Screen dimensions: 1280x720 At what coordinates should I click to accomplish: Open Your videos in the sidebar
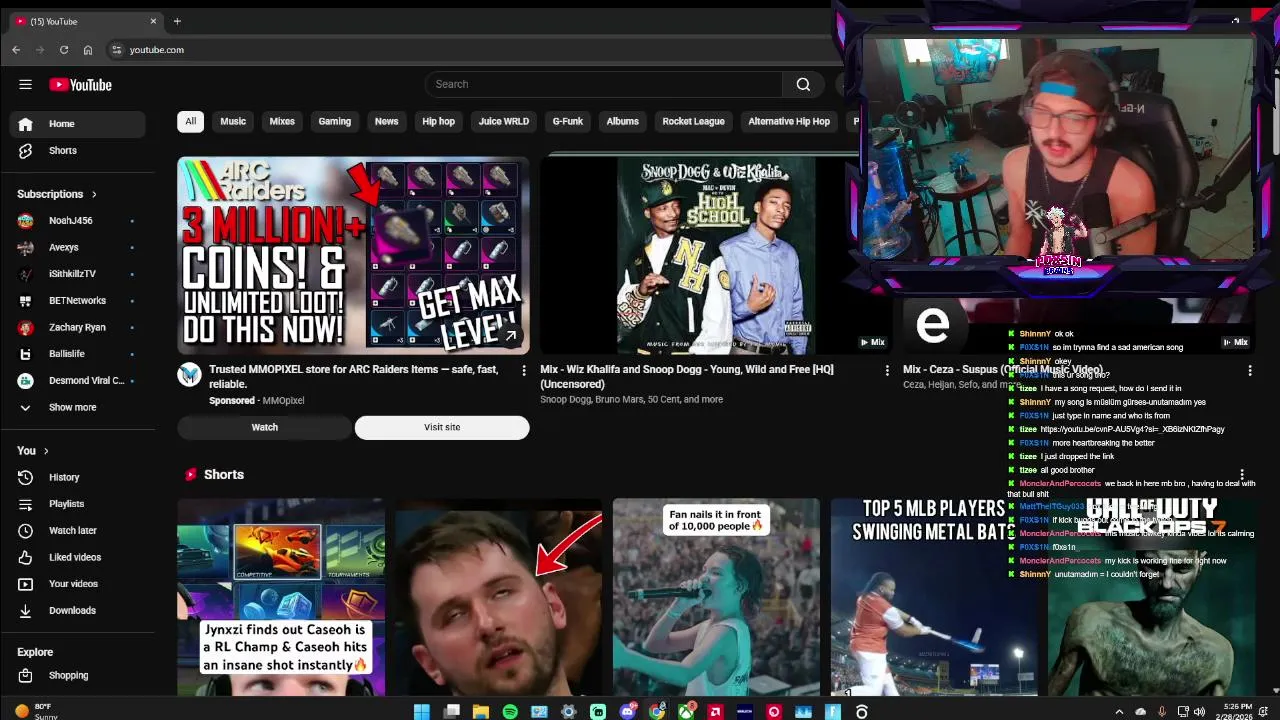pos(78,584)
